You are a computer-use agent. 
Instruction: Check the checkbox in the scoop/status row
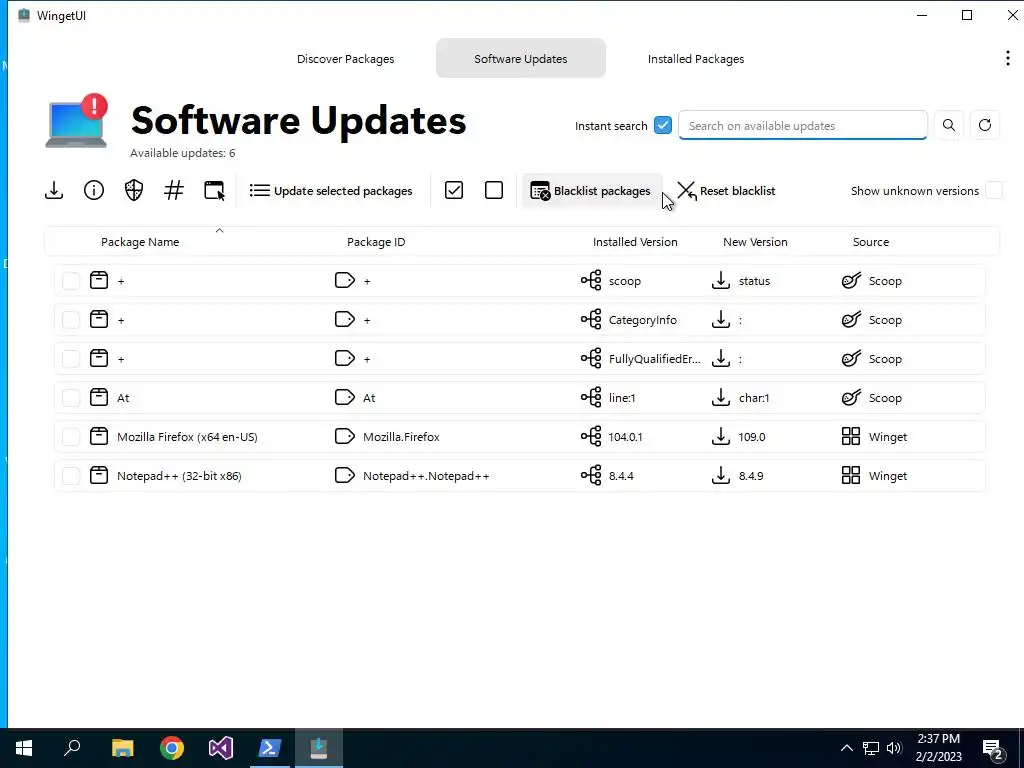[x=71, y=281]
